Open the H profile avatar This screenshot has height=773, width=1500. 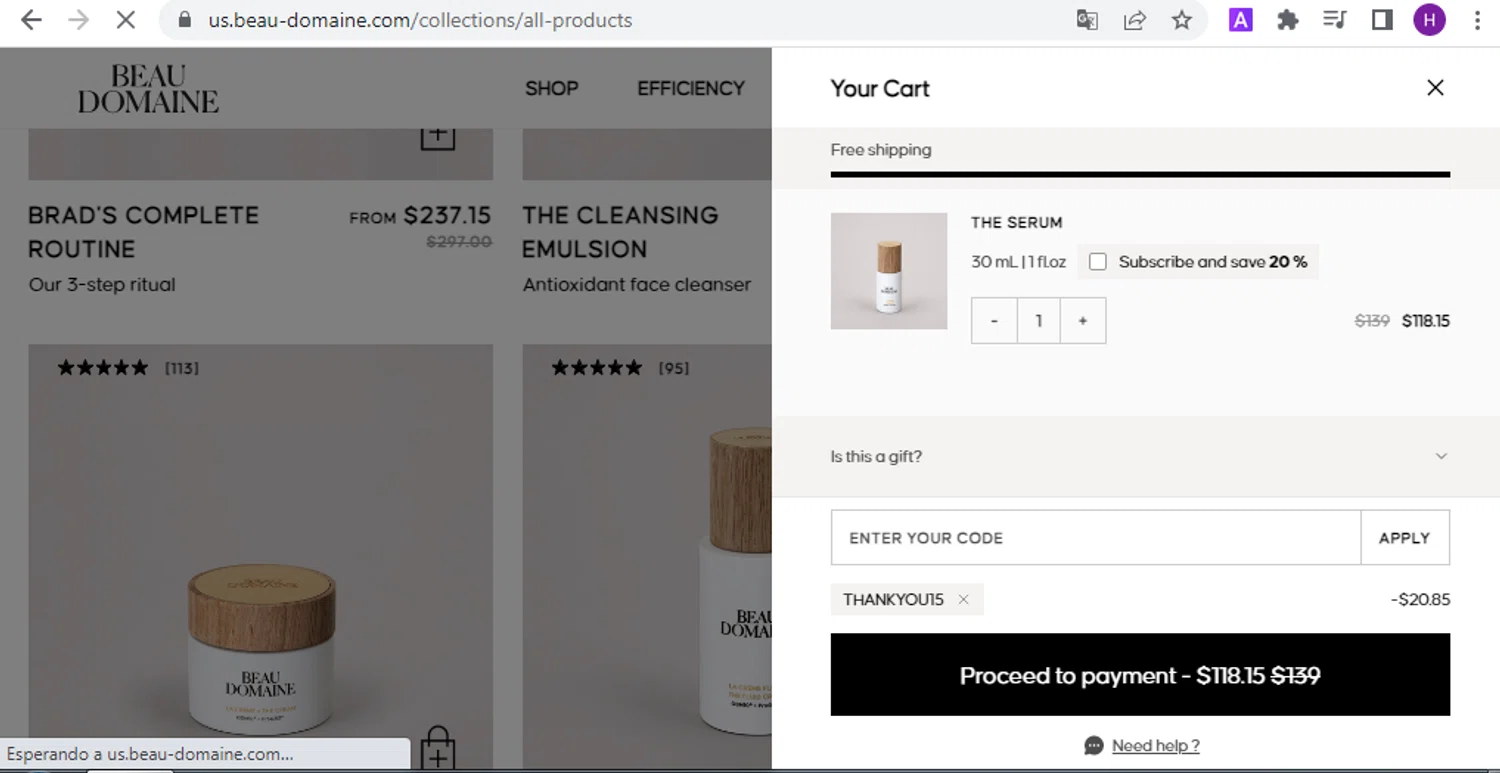coord(1429,20)
